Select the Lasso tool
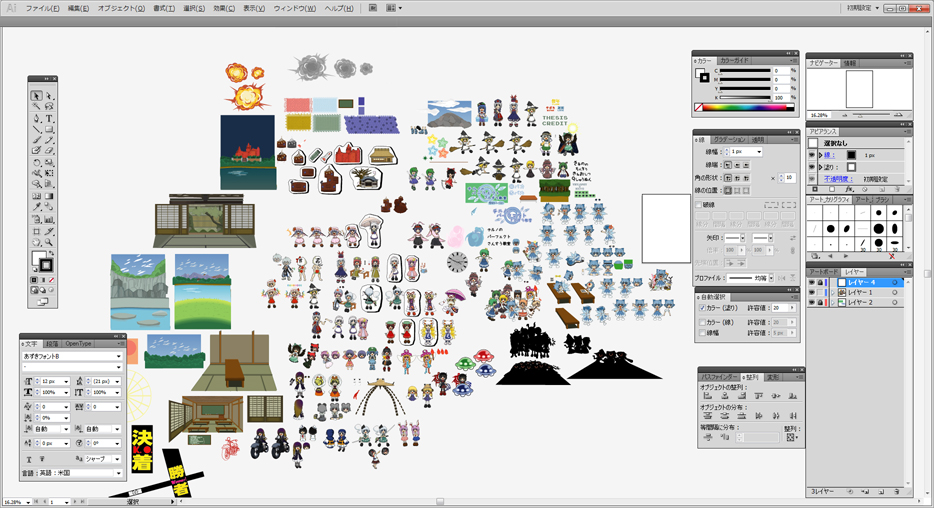 point(49,107)
